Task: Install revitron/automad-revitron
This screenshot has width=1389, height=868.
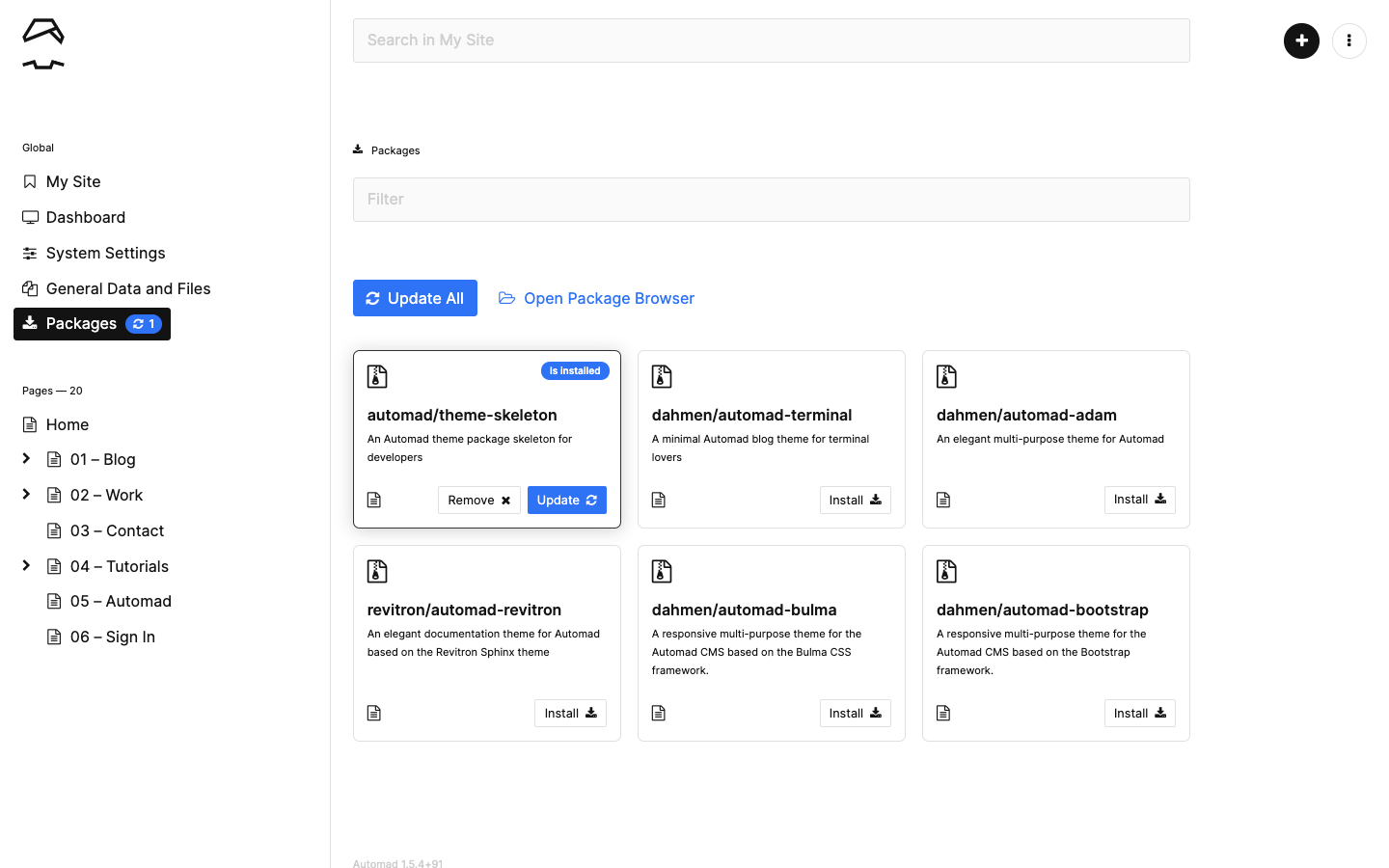Action: click(571, 713)
